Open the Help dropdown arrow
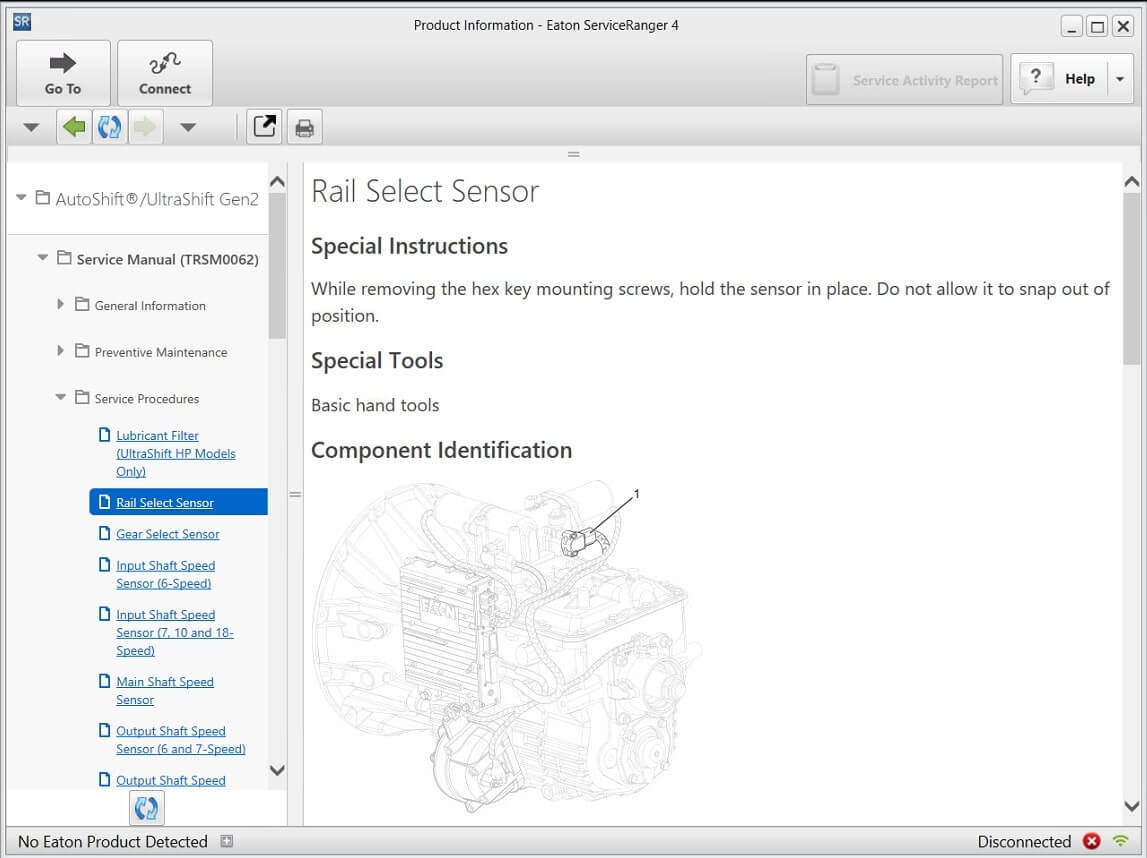Viewport: 1147px width, 858px height. point(1120,79)
